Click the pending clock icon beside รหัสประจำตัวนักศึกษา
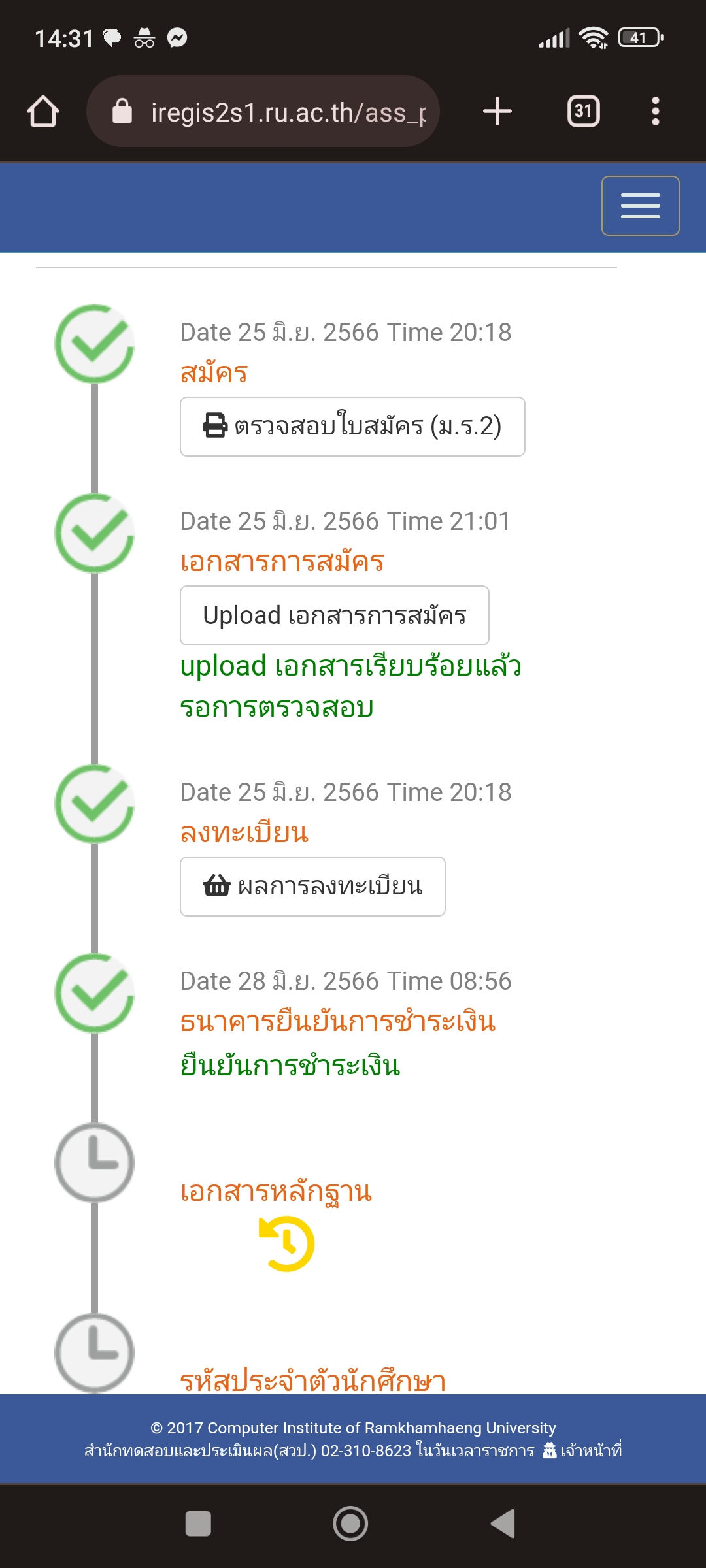This screenshot has height=1568, width=706. (x=94, y=1352)
